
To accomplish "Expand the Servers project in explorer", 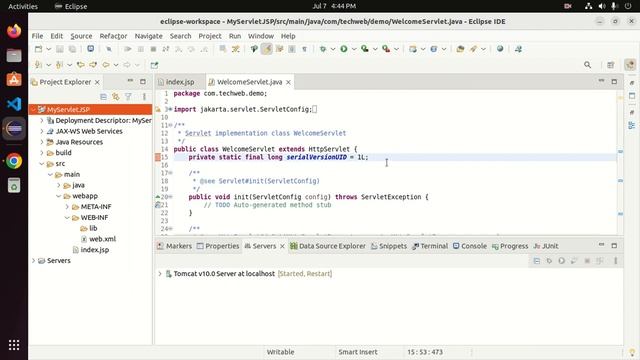I will pyautogui.click(x=33, y=260).
